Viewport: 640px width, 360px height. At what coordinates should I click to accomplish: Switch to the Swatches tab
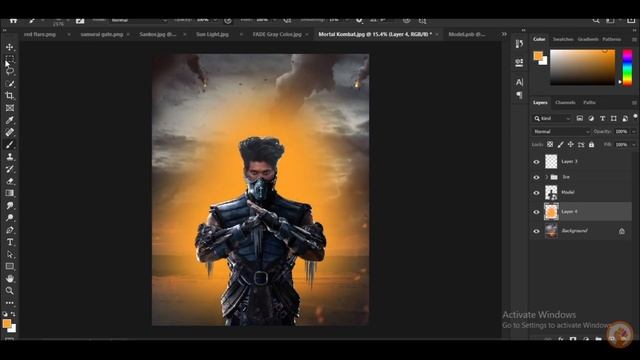point(563,39)
